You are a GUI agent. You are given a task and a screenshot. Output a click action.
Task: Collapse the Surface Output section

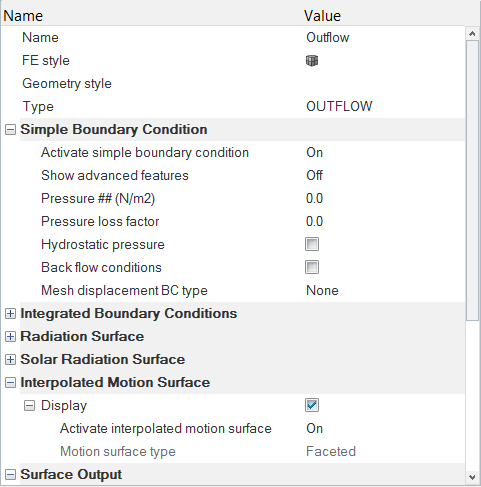coord(10,475)
